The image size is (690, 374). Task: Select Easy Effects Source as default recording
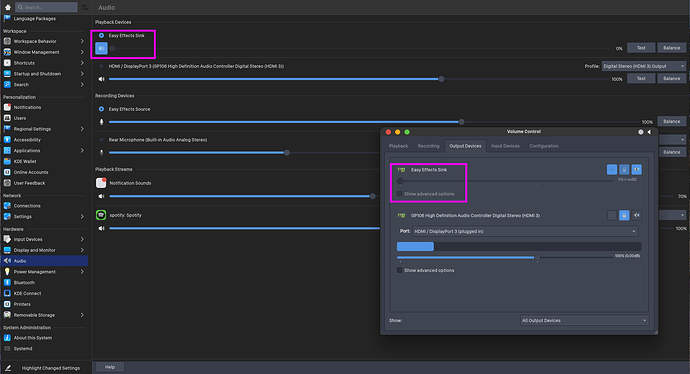coord(101,109)
